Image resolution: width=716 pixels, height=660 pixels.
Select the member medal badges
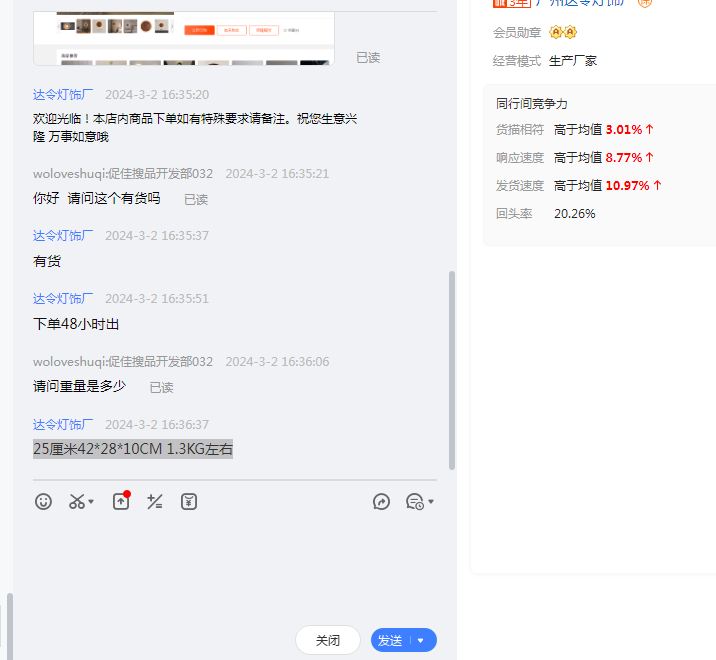pyautogui.click(x=563, y=32)
